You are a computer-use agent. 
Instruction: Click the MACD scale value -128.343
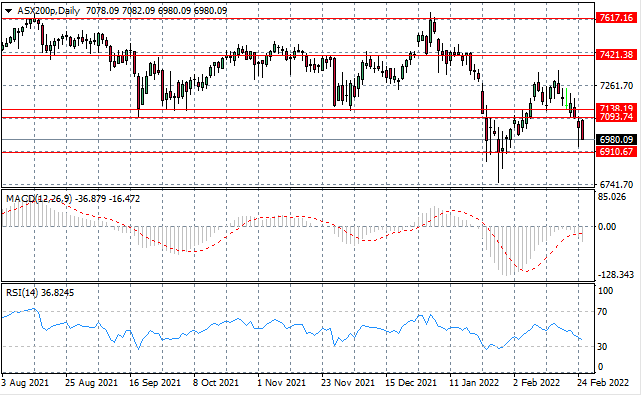pyautogui.click(x=616, y=275)
